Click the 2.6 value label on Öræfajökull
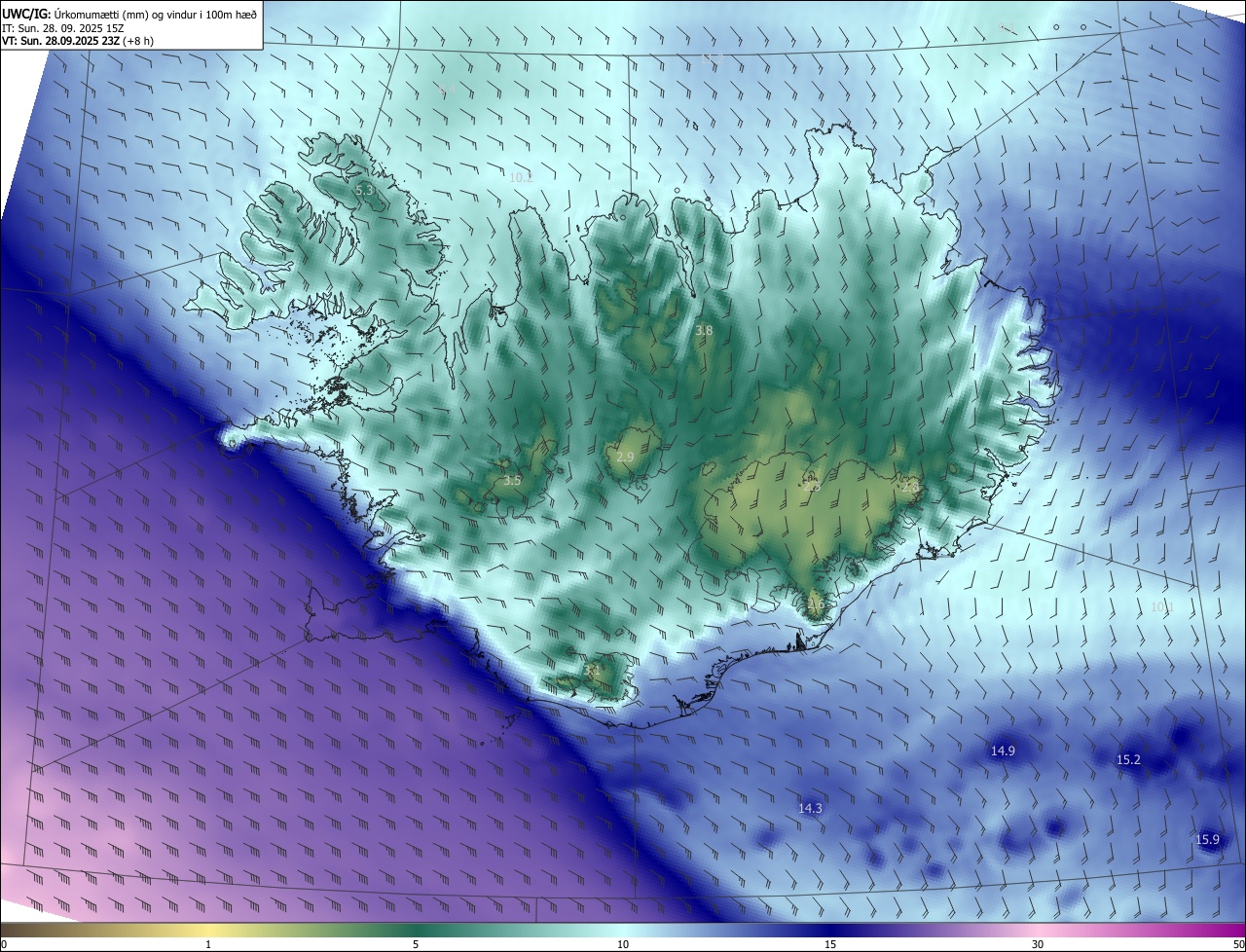 pos(815,604)
